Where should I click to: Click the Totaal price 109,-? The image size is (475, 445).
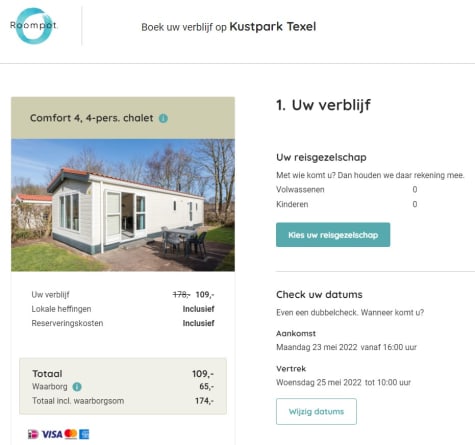click(x=203, y=374)
